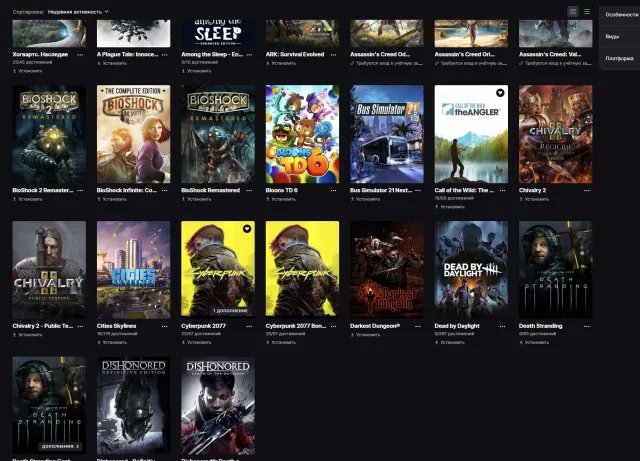This screenshot has width=640, height=461.
Task: Open the three-dot menu for ARK: Survival Evolved
Action: [333, 55]
